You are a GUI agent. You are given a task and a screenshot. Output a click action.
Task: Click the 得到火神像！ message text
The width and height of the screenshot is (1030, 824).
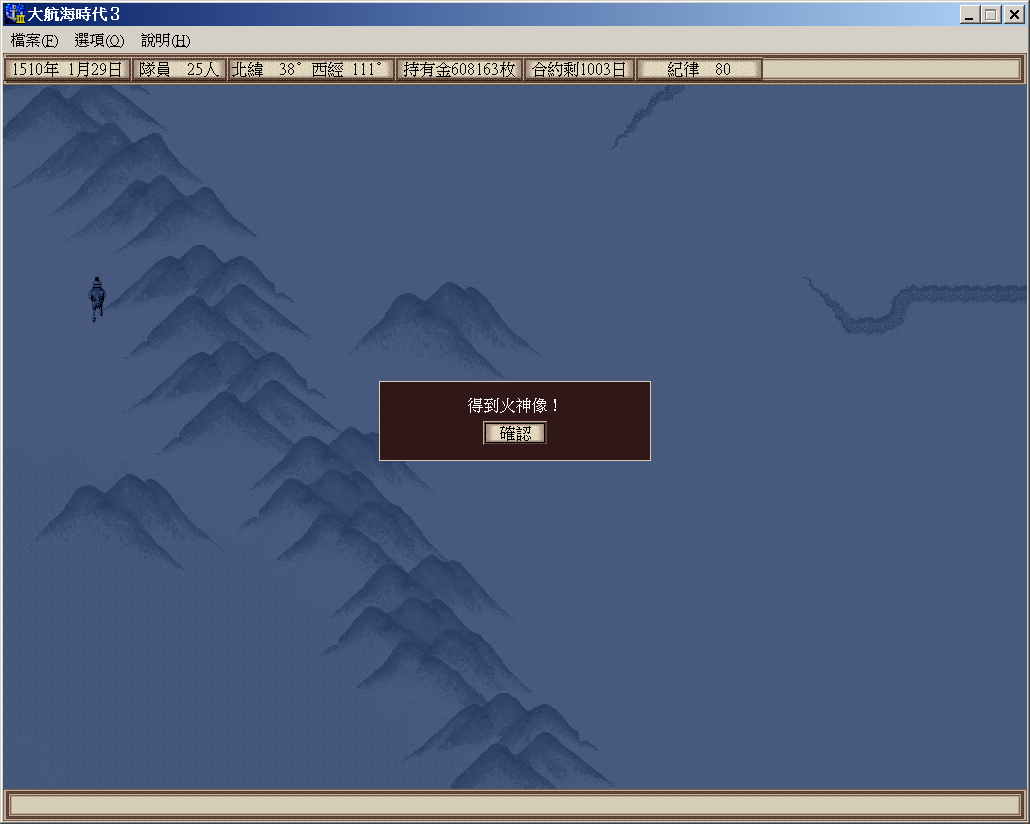click(x=514, y=406)
